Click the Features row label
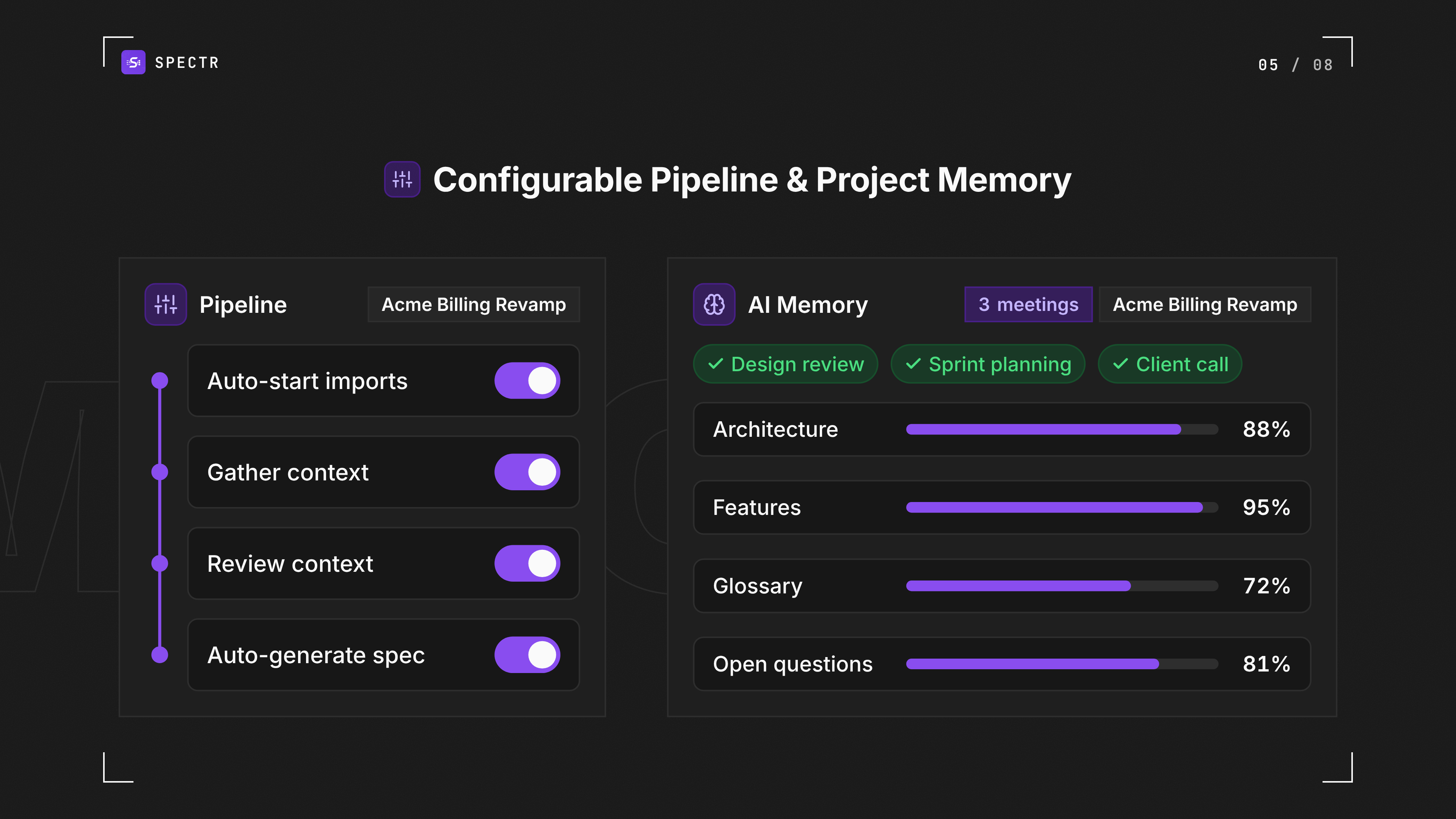Screen dimensions: 1456x819 click(x=757, y=508)
